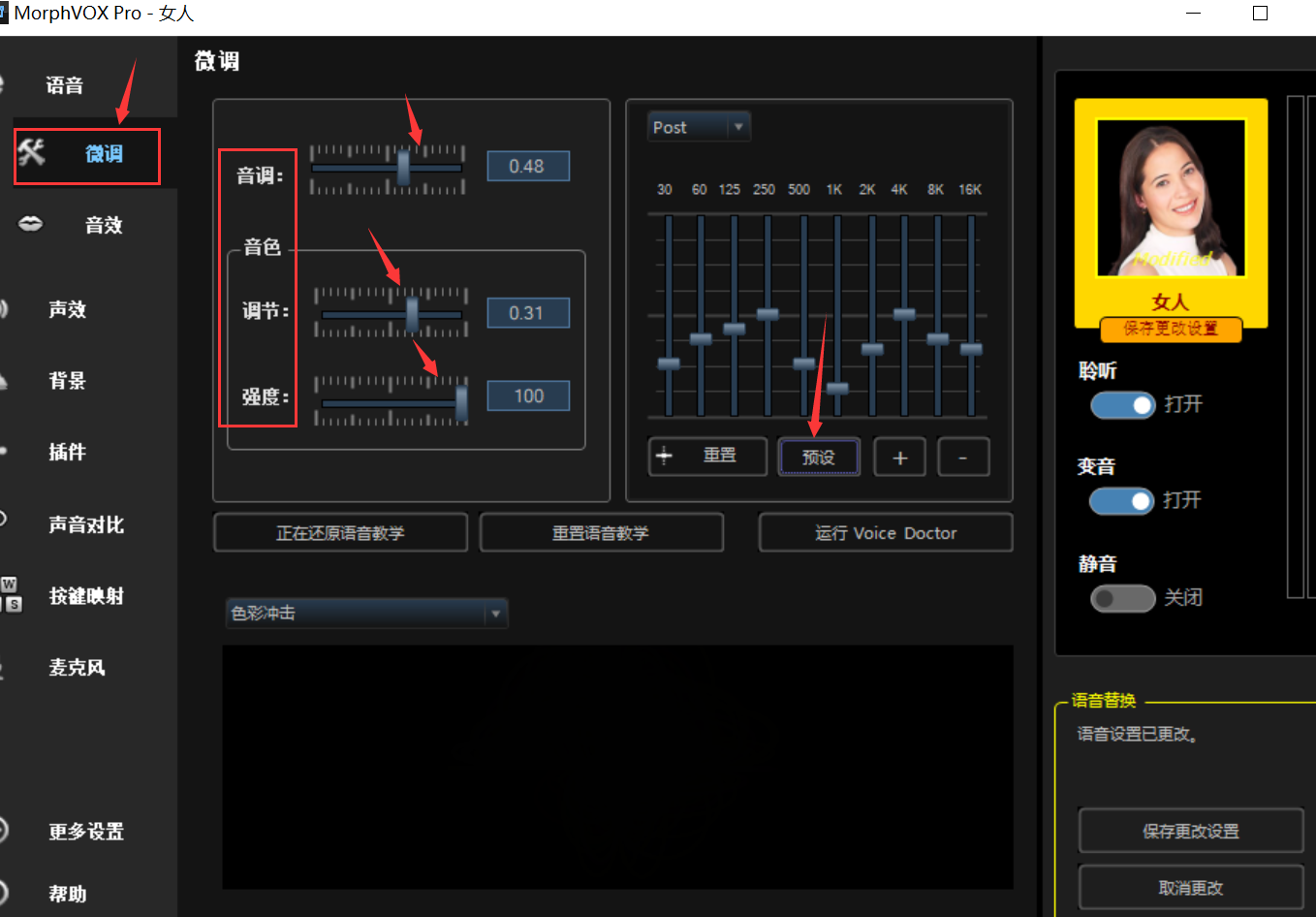Image resolution: width=1316 pixels, height=917 pixels.
Task: Select 插件 in the sidebar
Action: pyautogui.click(x=68, y=452)
